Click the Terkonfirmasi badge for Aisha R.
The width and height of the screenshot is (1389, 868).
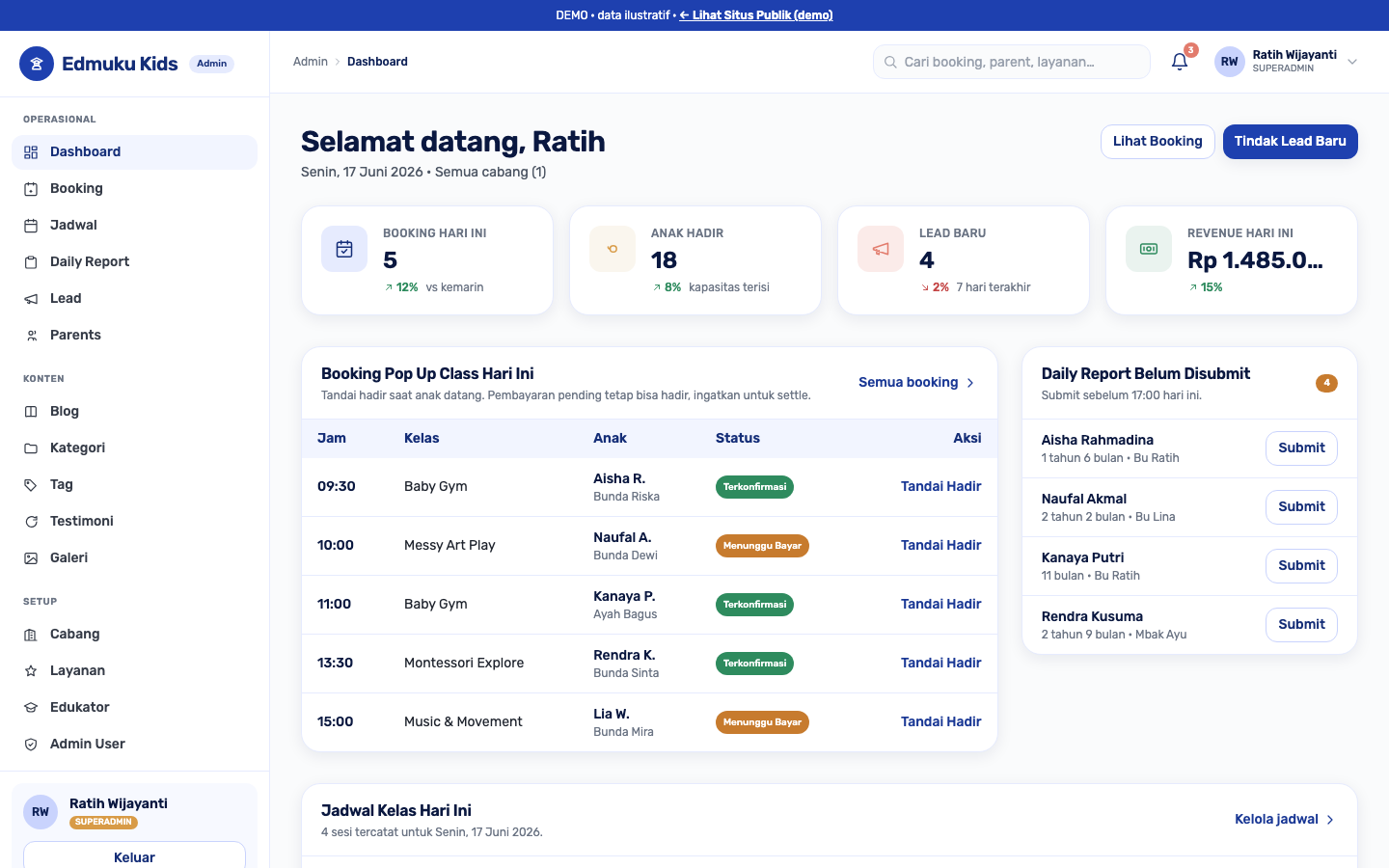[x=754, y=487]
